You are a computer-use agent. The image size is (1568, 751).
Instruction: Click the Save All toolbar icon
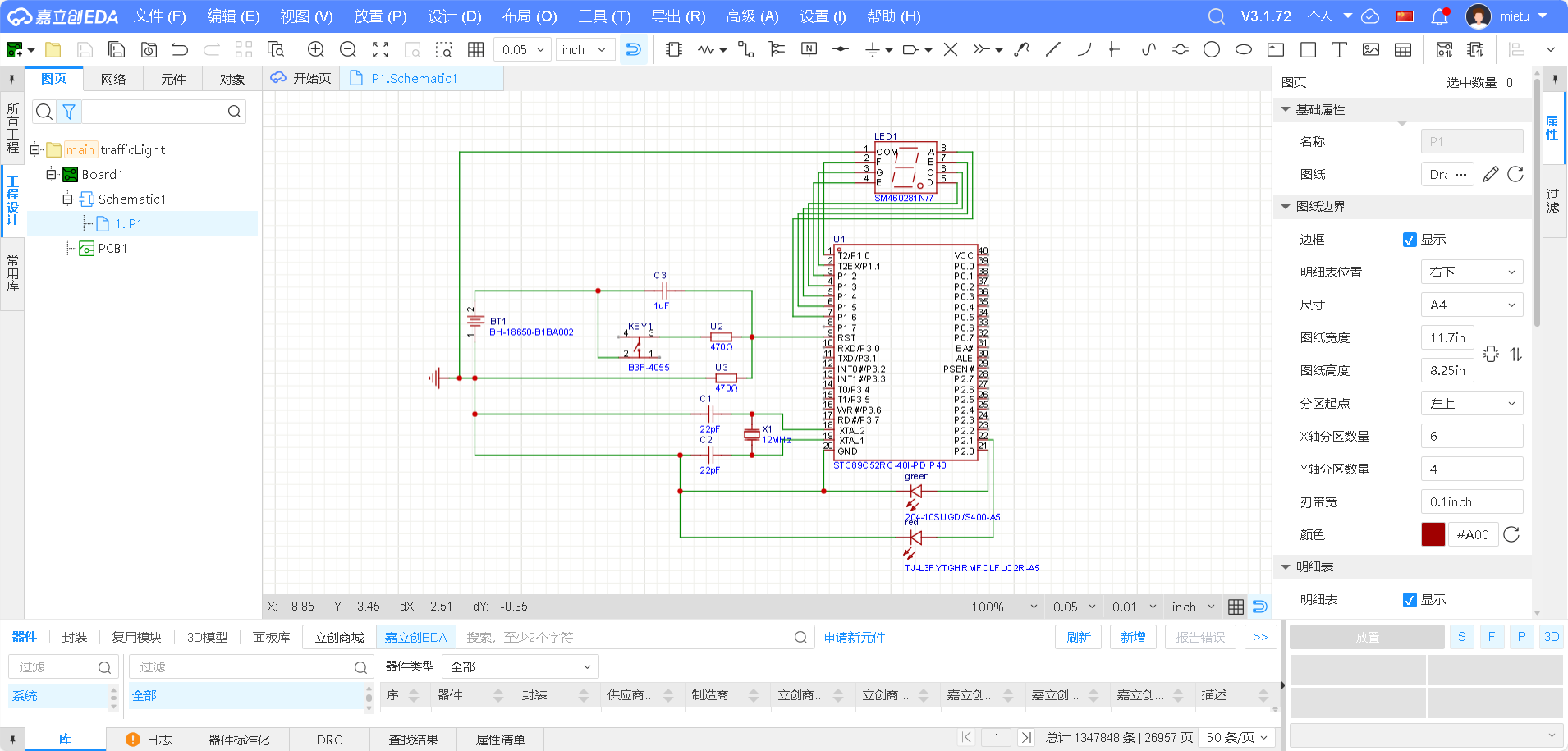(117, 49)
